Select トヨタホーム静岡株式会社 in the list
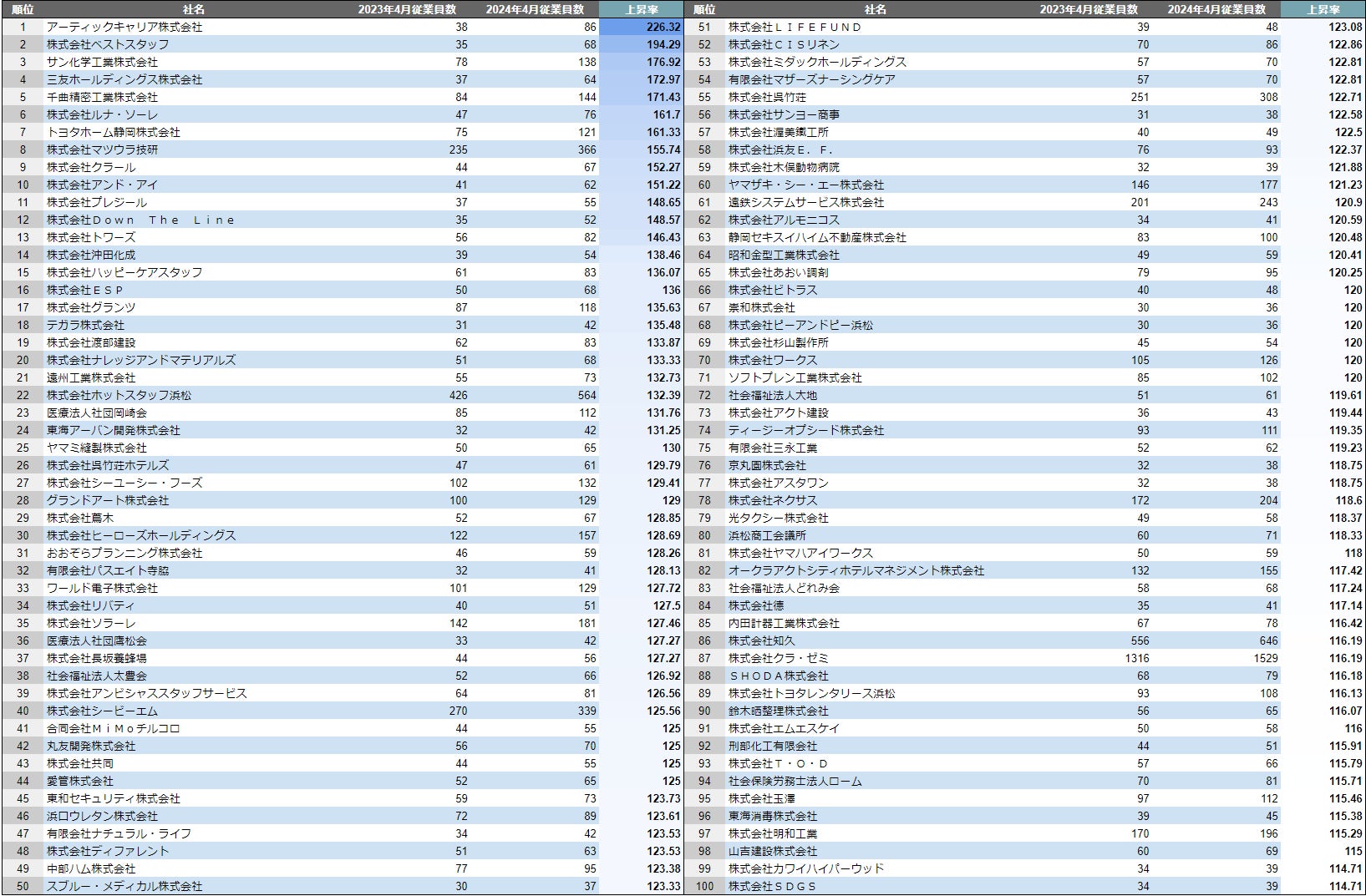The width and height of the screenshot is (1366, 896). (114, 132)
